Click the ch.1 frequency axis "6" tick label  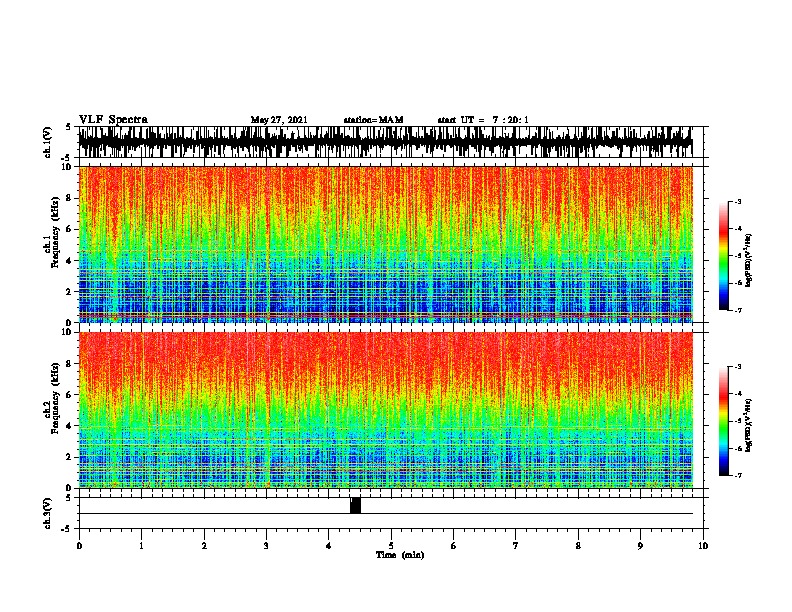coord(69,229)
